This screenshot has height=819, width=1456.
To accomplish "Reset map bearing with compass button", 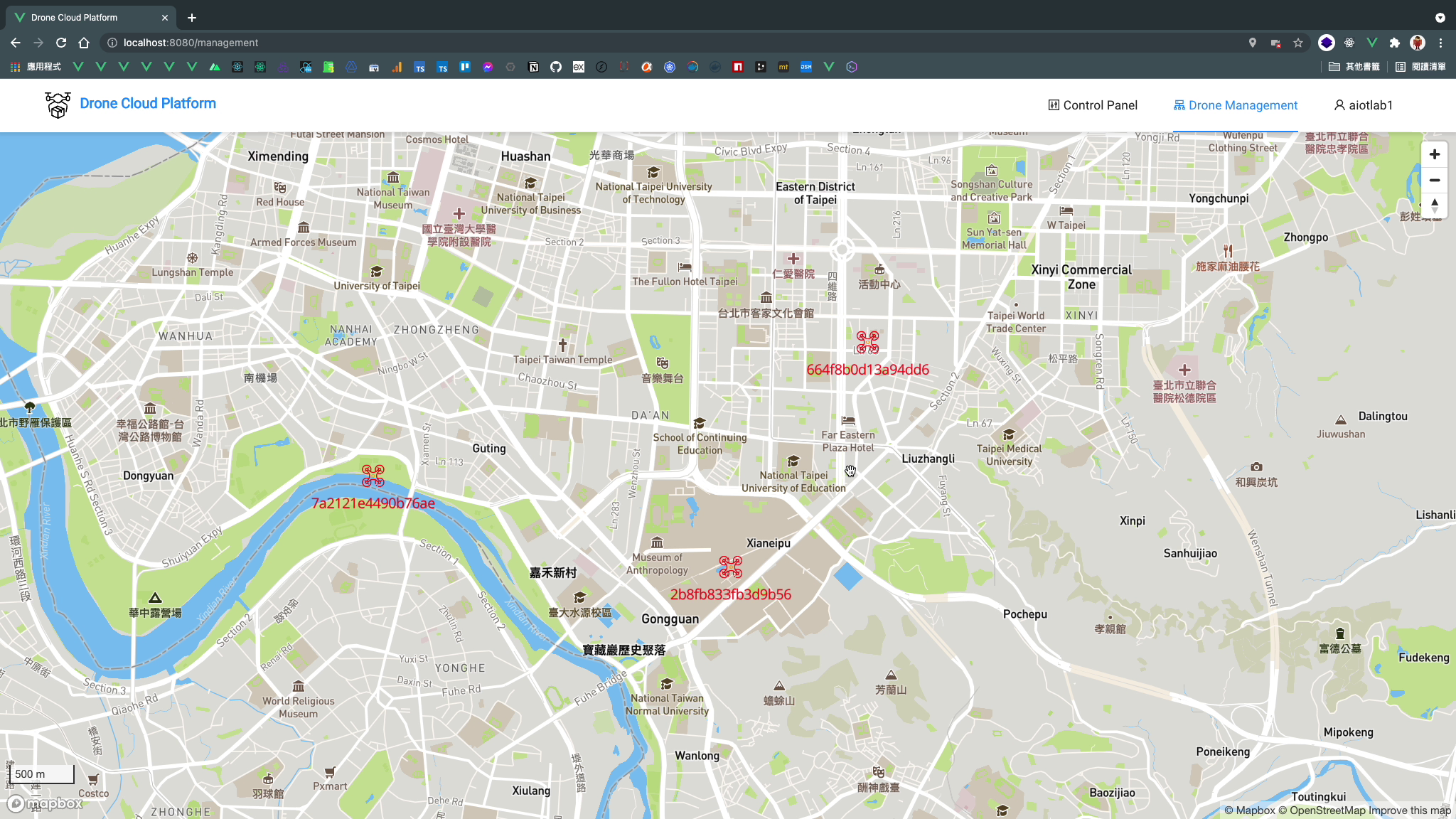I will click(x=1434, y=205).
